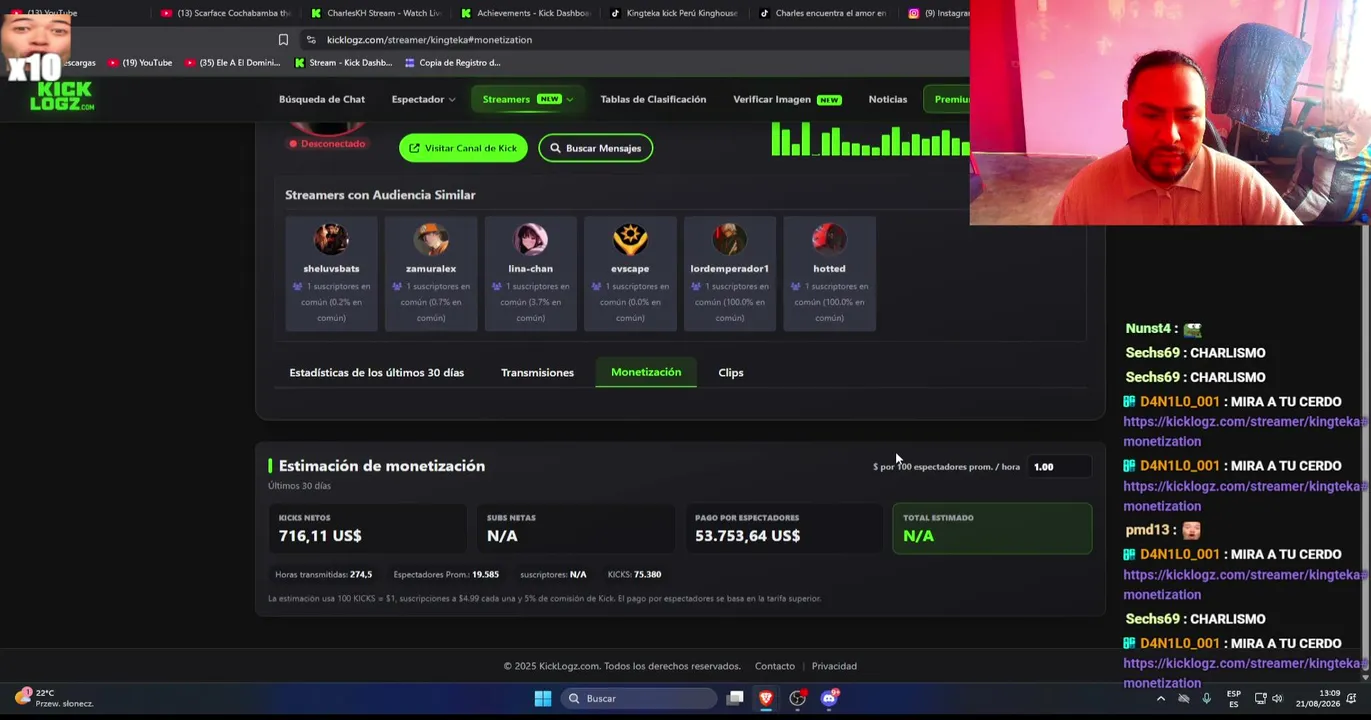Open the (19) YouTube bookmark
Viewport: 1371px width, 720px height.
140,63
